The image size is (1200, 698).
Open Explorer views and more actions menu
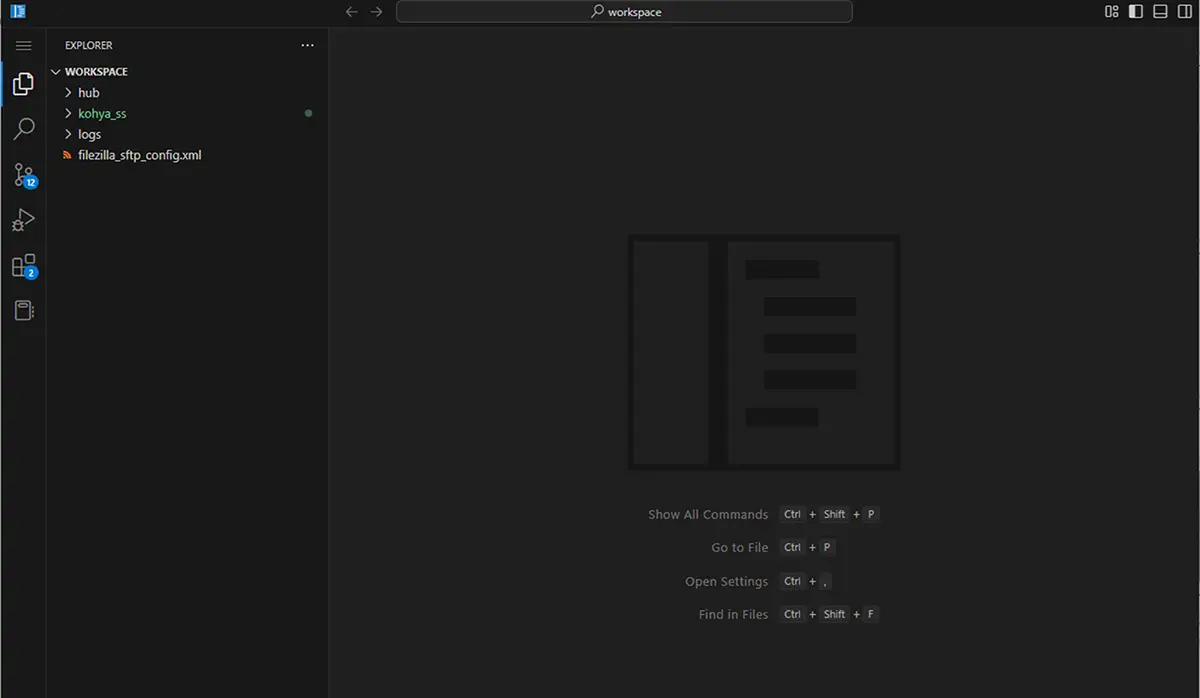pyautogui.click(x=307, y=45)
